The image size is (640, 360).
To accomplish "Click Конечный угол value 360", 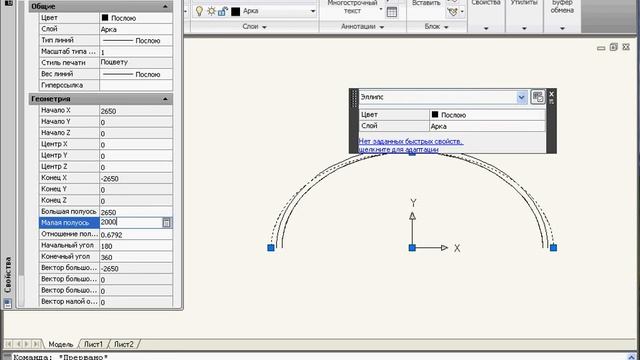I will (136, 257).
